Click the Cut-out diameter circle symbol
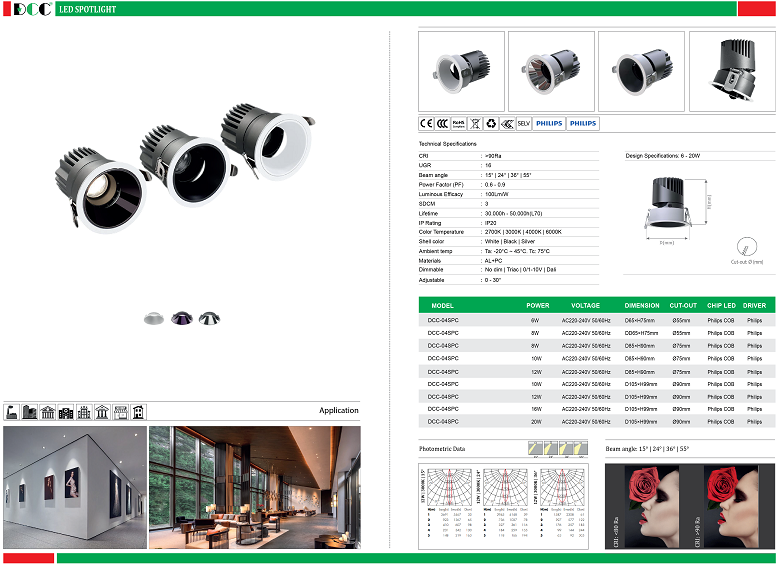 click(x=747, y=247)
